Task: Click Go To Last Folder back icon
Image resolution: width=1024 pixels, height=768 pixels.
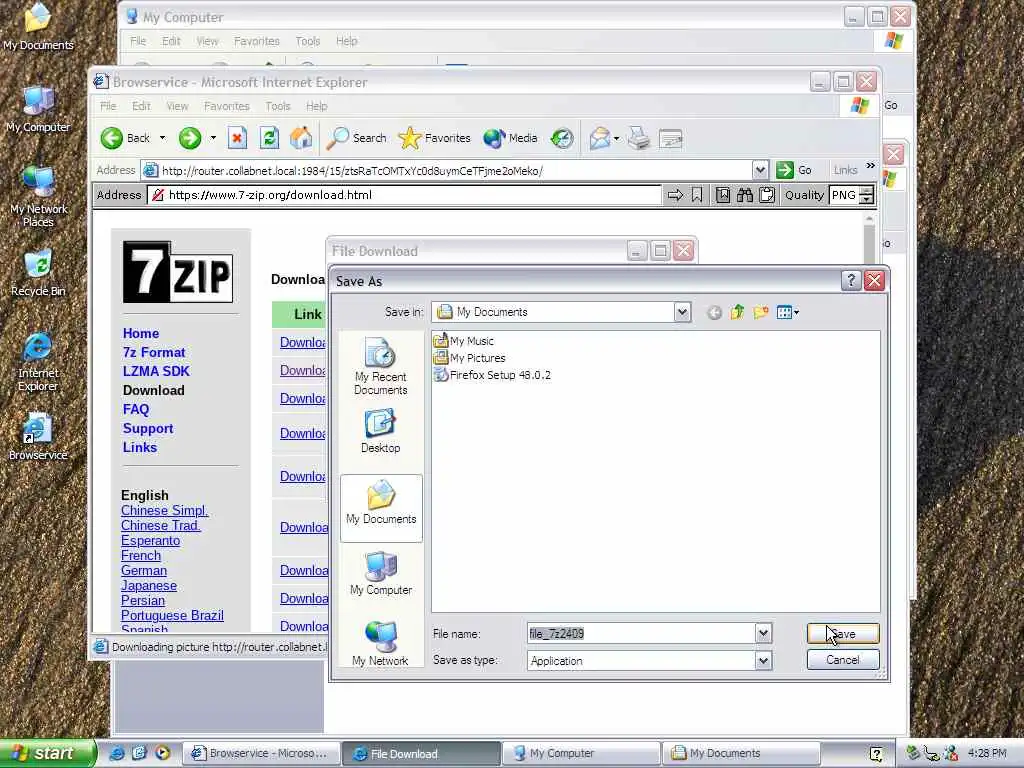Action: [x=714, y=313]
